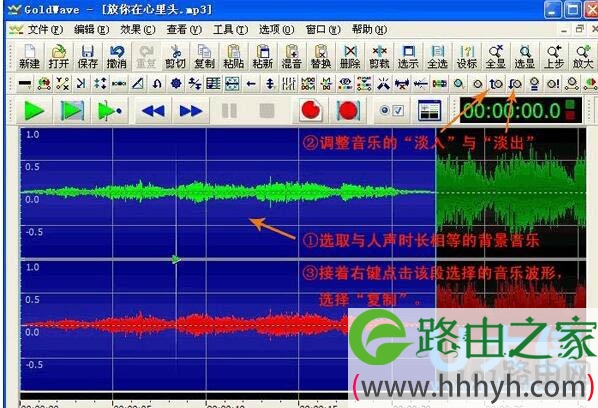Start playback with the green play button
Viewport: 598px width, 408px height.
click(34, 111)
